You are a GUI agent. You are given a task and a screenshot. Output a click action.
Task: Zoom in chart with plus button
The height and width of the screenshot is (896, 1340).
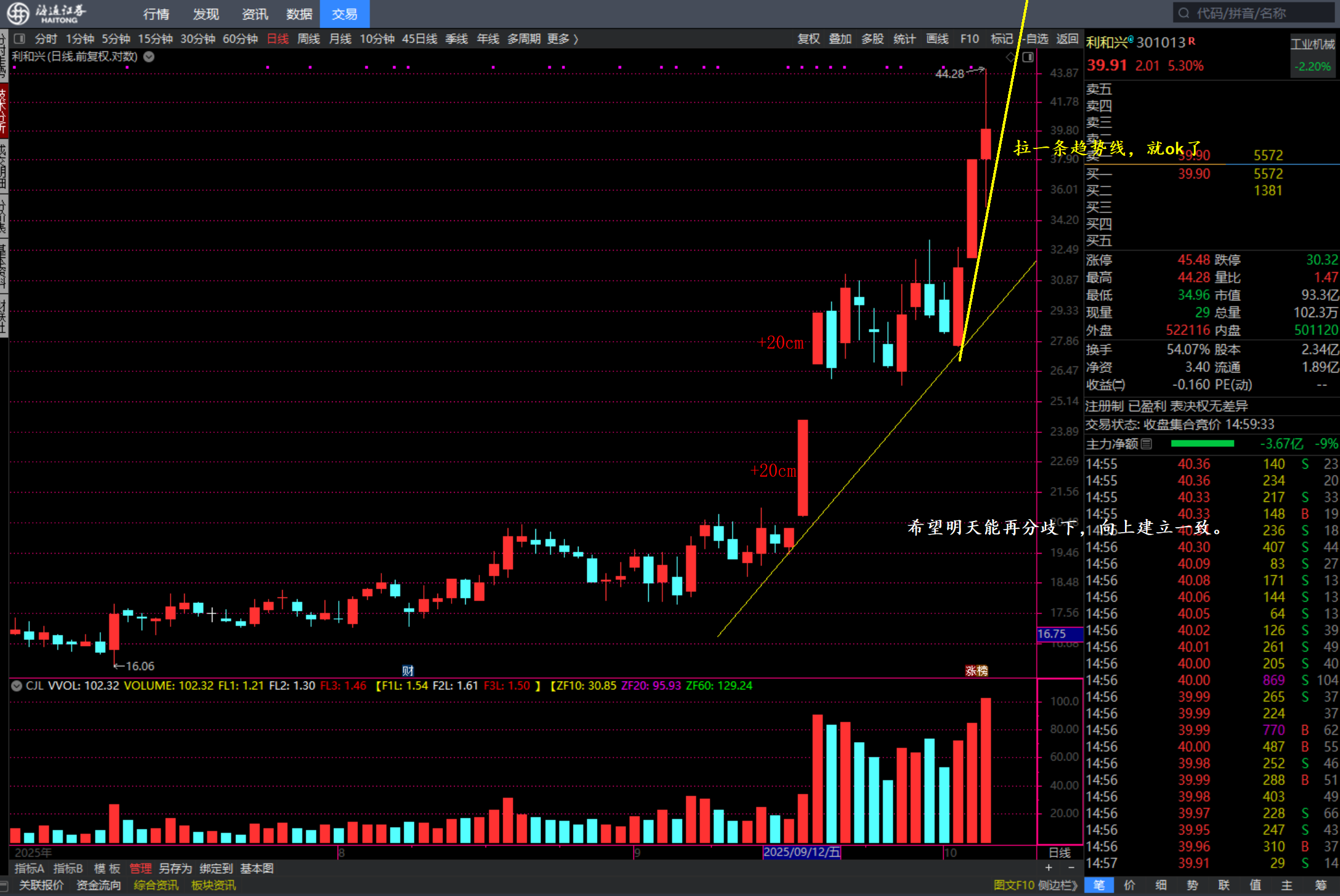pos(1049,868)
